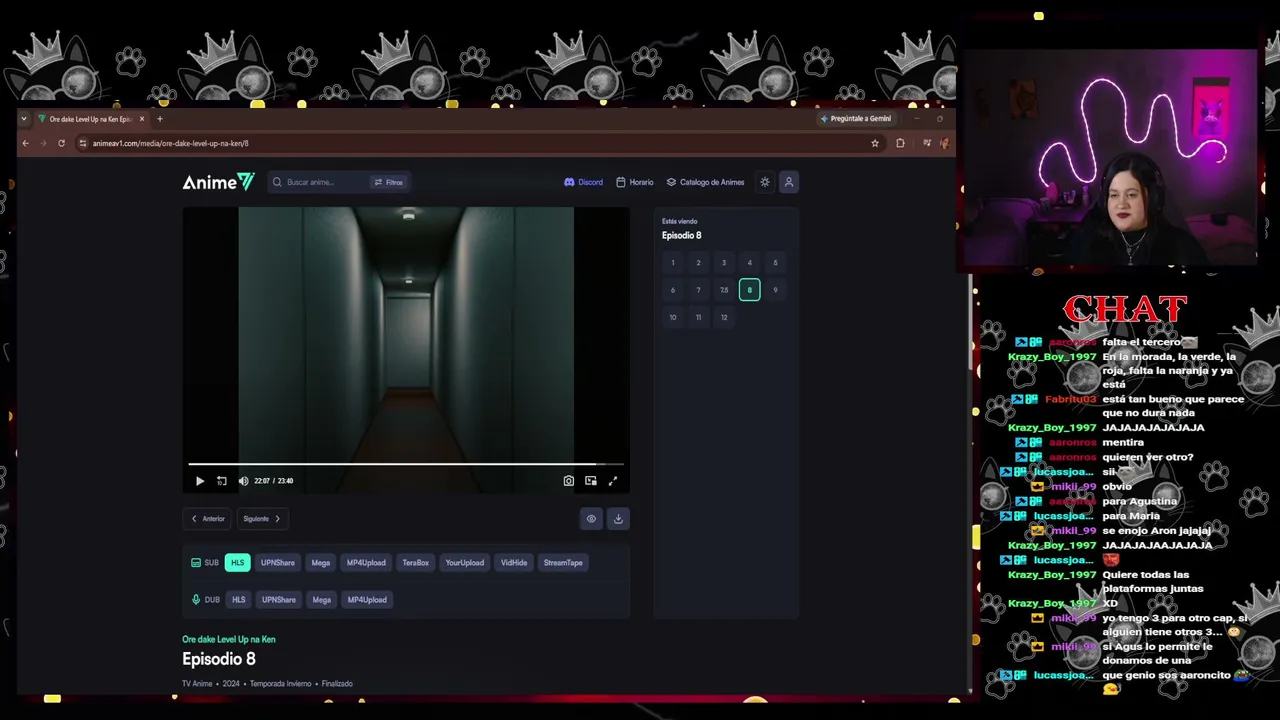Seek on the video progress bar
The width and height of the screenshot is (1280, 720).
tap(406, 464)
